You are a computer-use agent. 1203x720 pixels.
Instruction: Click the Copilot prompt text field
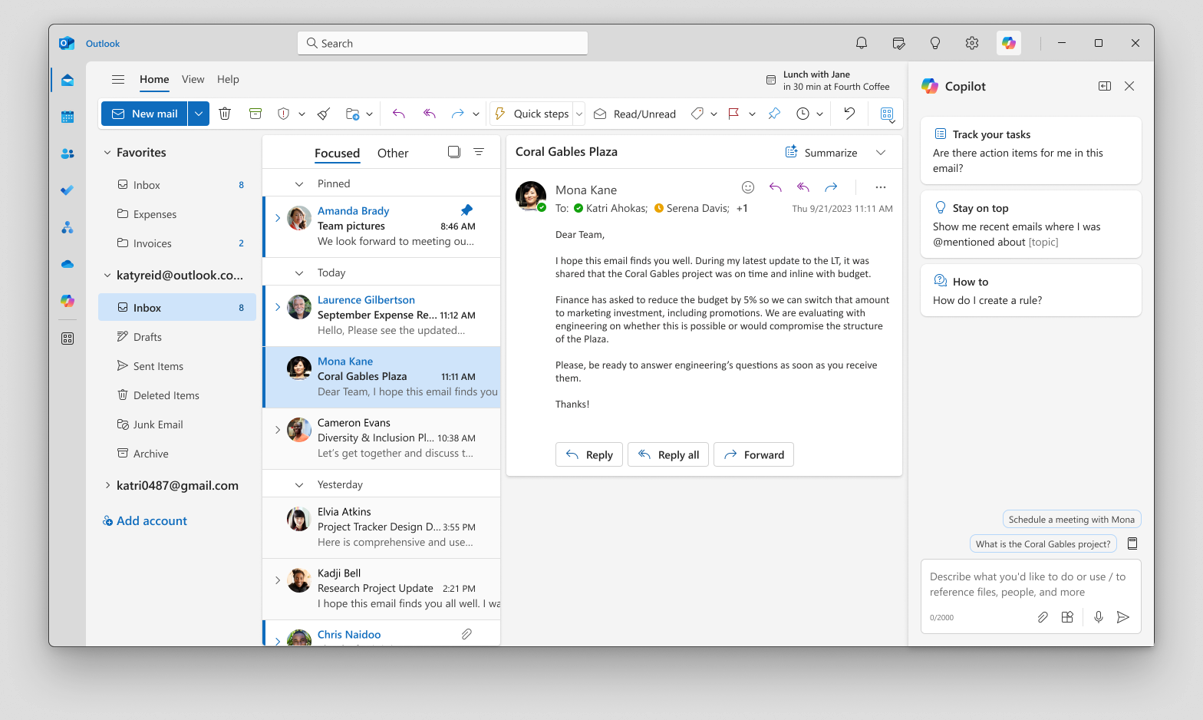click(1030, 585)
